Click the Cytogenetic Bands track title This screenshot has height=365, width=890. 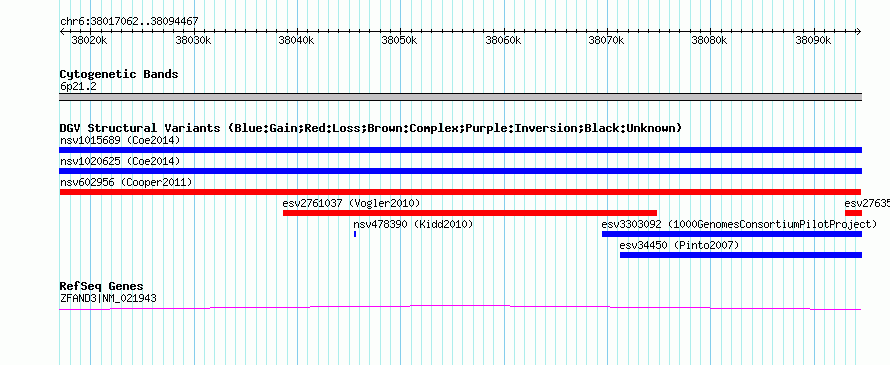[x=119, y=74]
